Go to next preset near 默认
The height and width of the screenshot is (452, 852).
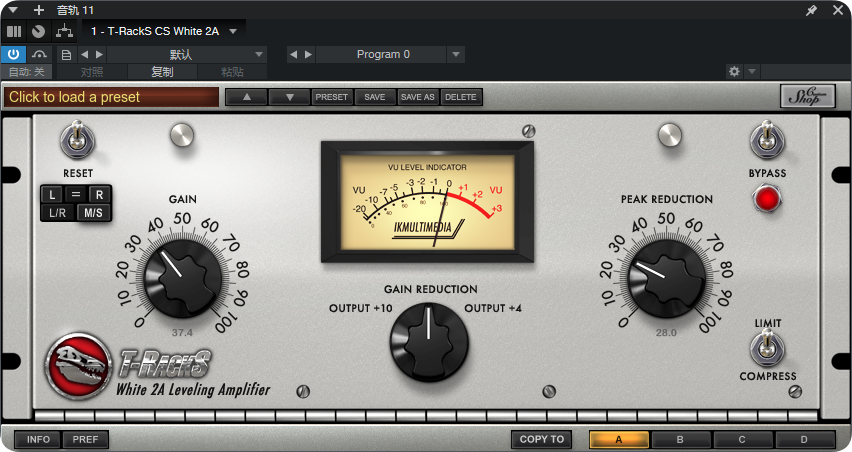coord(99,54)
